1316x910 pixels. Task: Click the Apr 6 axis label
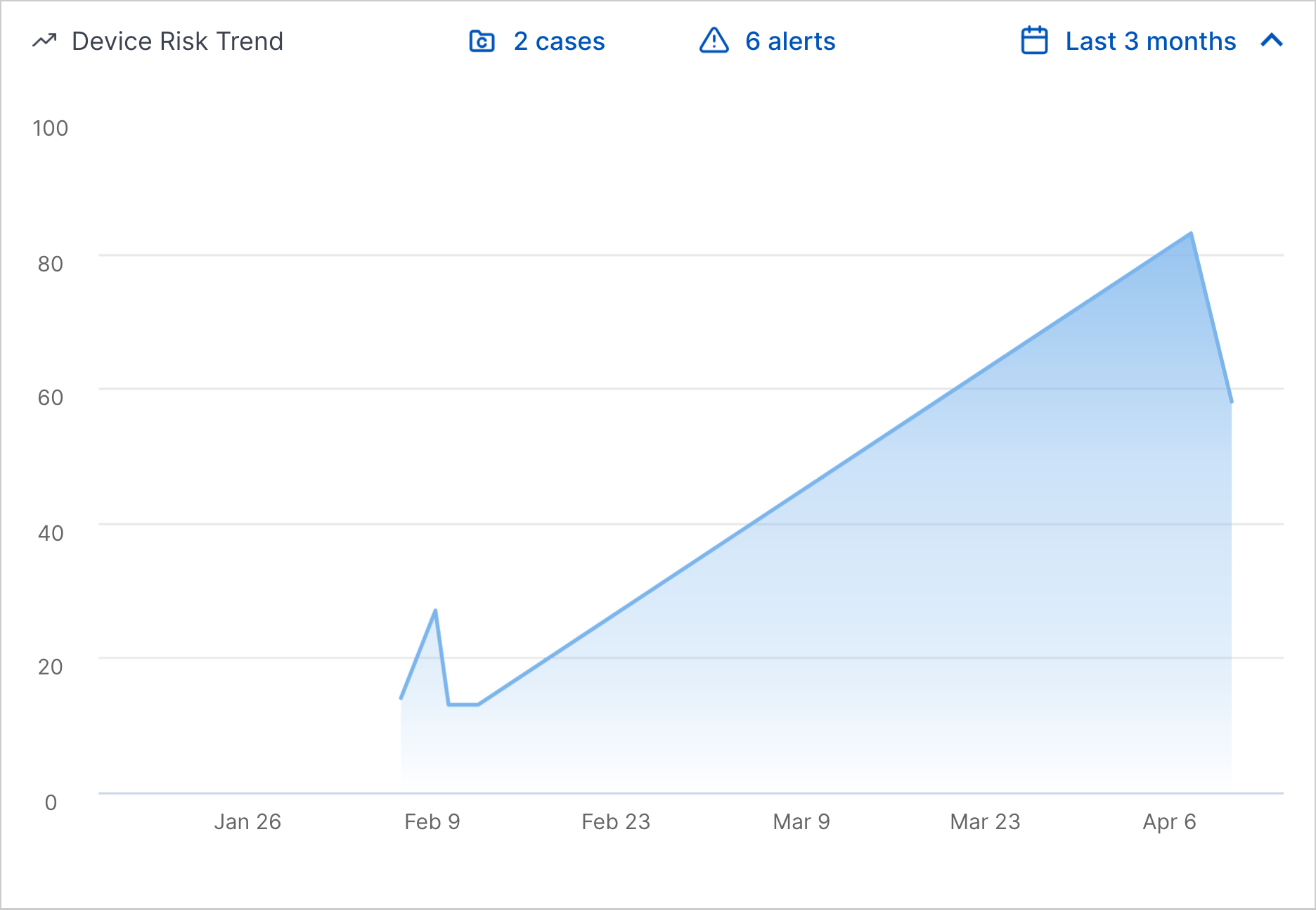tap(1169, 821)
